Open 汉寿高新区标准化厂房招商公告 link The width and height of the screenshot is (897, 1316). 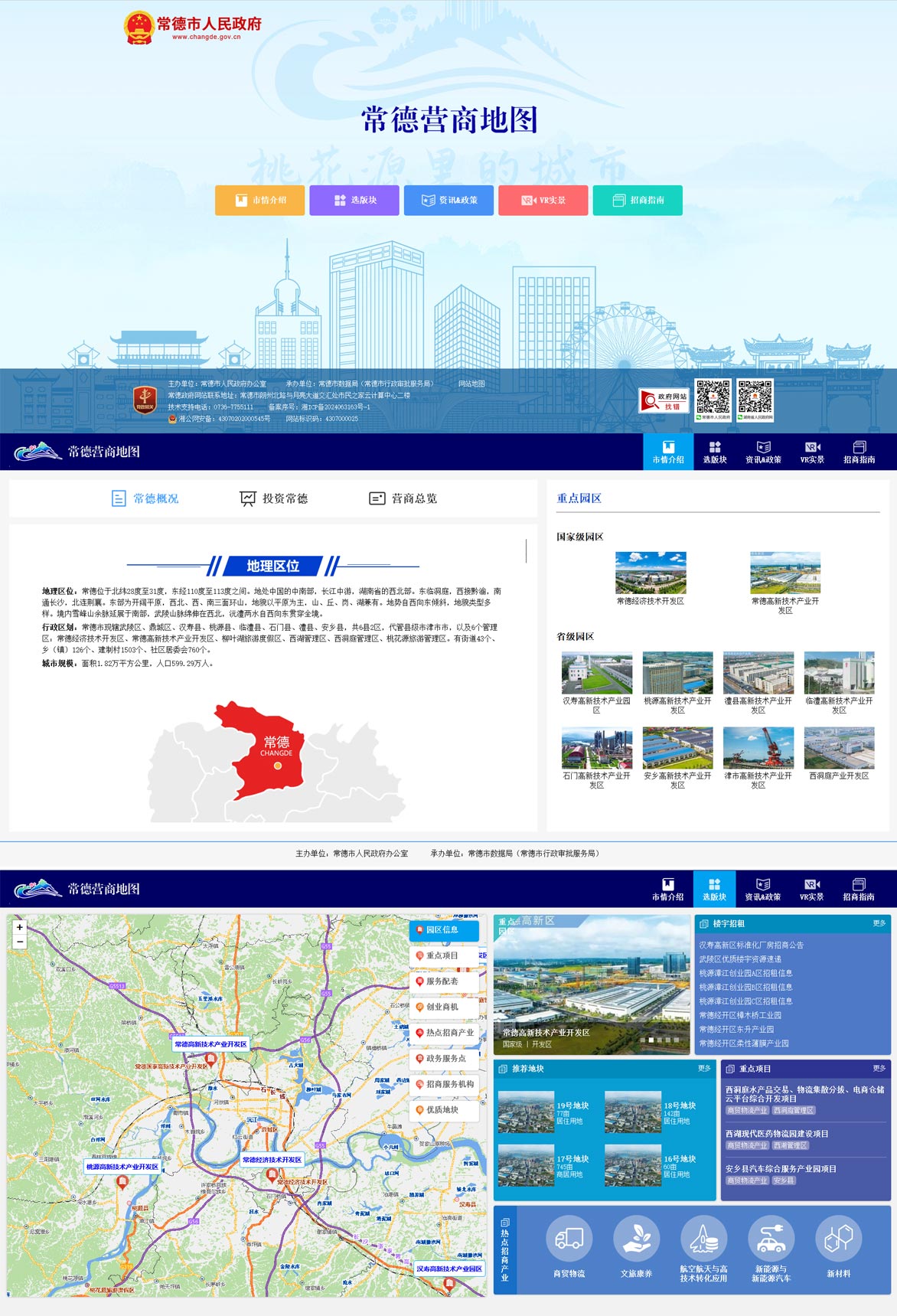[751, 945]
